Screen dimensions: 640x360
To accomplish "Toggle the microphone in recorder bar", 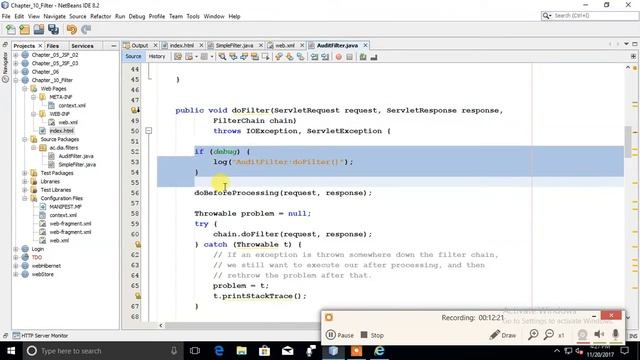I will 616,335.
